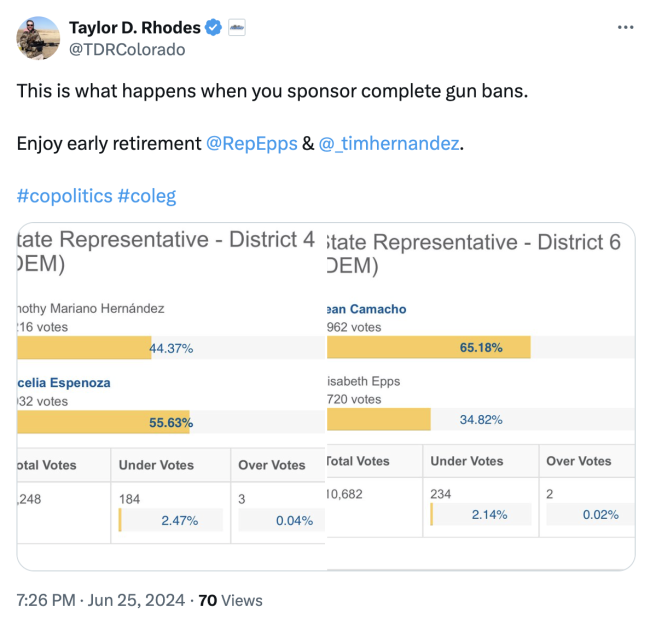The height and width of the screenshot is (619, 650).
Task: Click the blue verified checkmark badge
Action: click(215, 27)
